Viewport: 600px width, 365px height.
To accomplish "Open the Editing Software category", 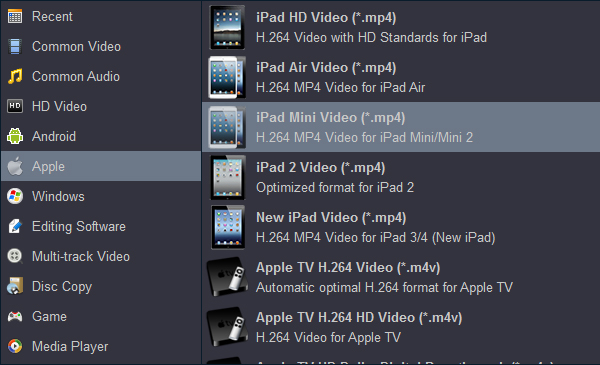I will pyautogui.click(x=101, y=226).
